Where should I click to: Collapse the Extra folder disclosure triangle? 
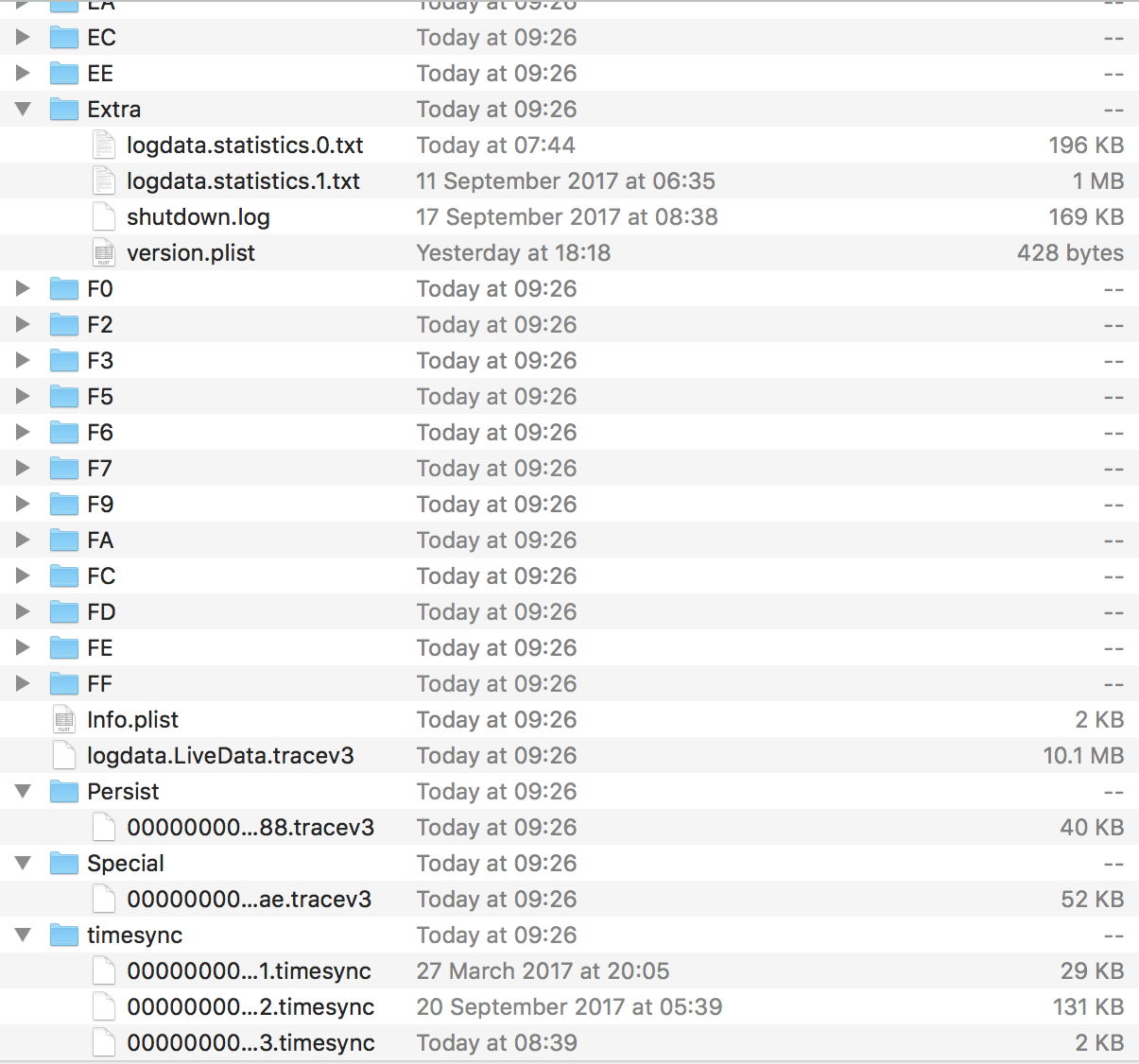click(x=22, y=109)
